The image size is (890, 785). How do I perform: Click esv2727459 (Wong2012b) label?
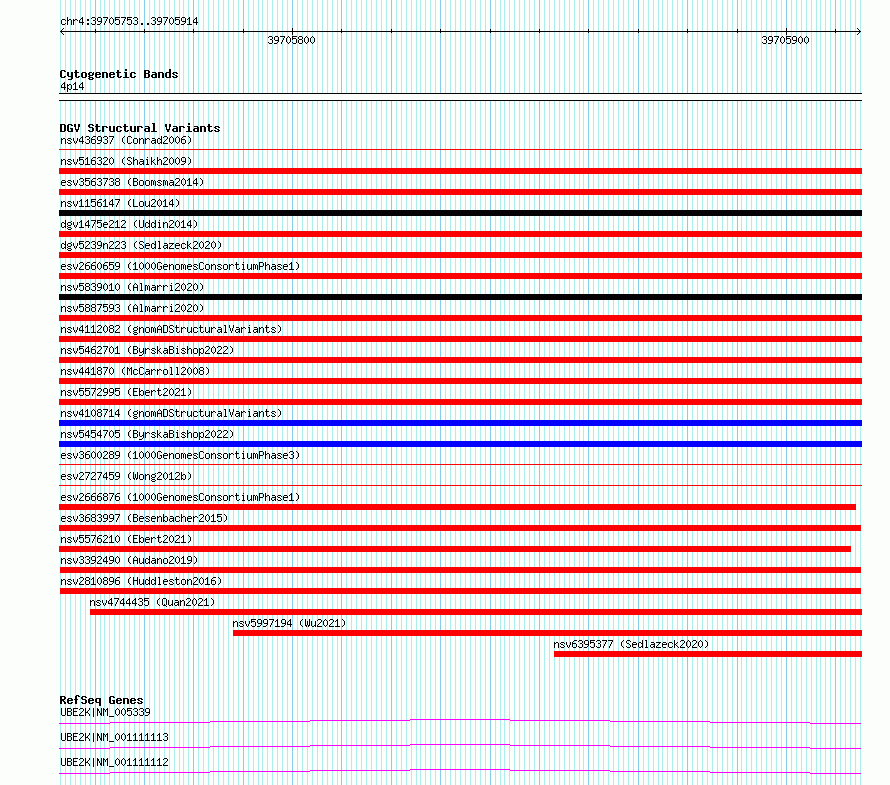coord(126,476)
